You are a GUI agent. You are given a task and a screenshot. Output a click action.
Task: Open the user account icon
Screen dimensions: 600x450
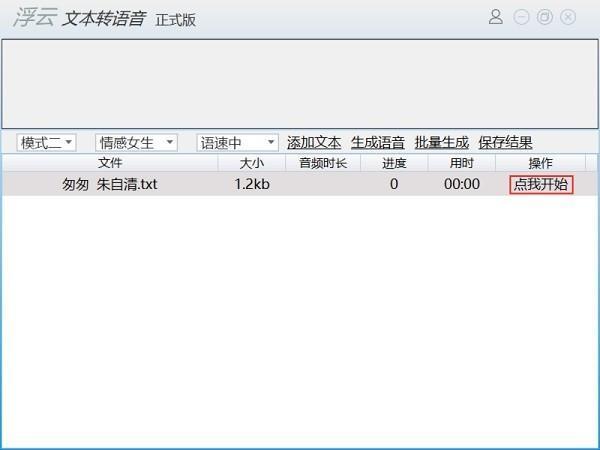496,17
